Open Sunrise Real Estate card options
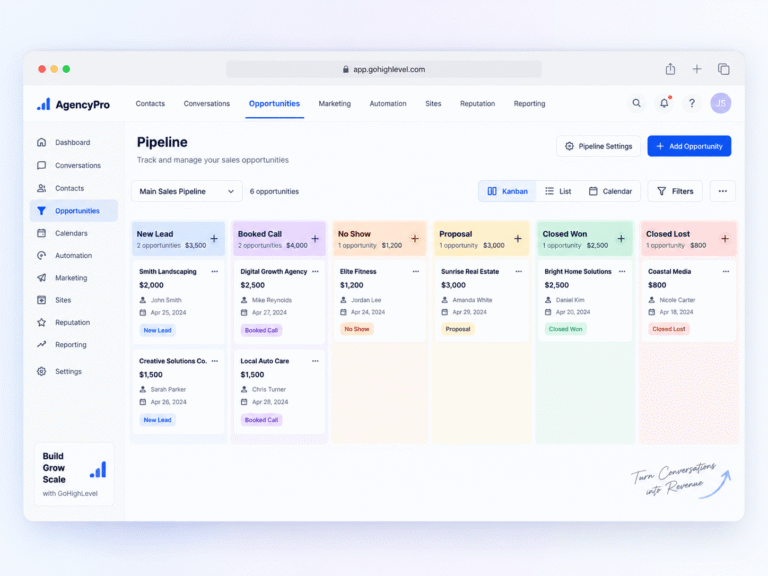 pos(519,271)
